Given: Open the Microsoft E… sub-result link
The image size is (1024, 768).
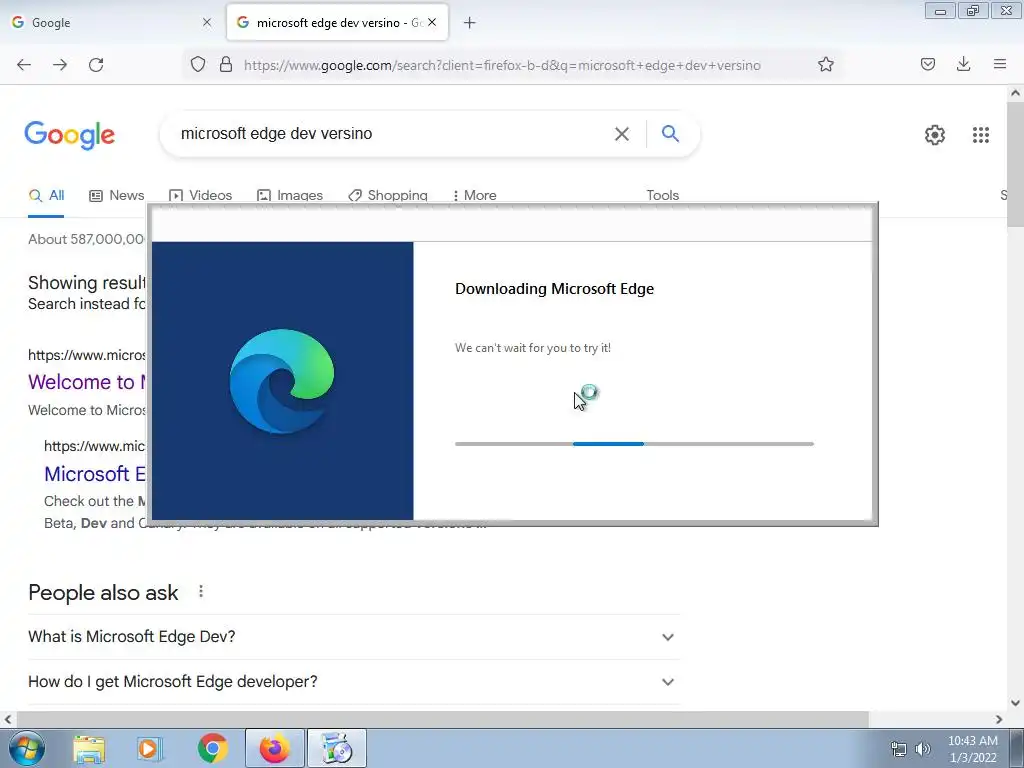Looking at the screenshot, I should [95, 474].
